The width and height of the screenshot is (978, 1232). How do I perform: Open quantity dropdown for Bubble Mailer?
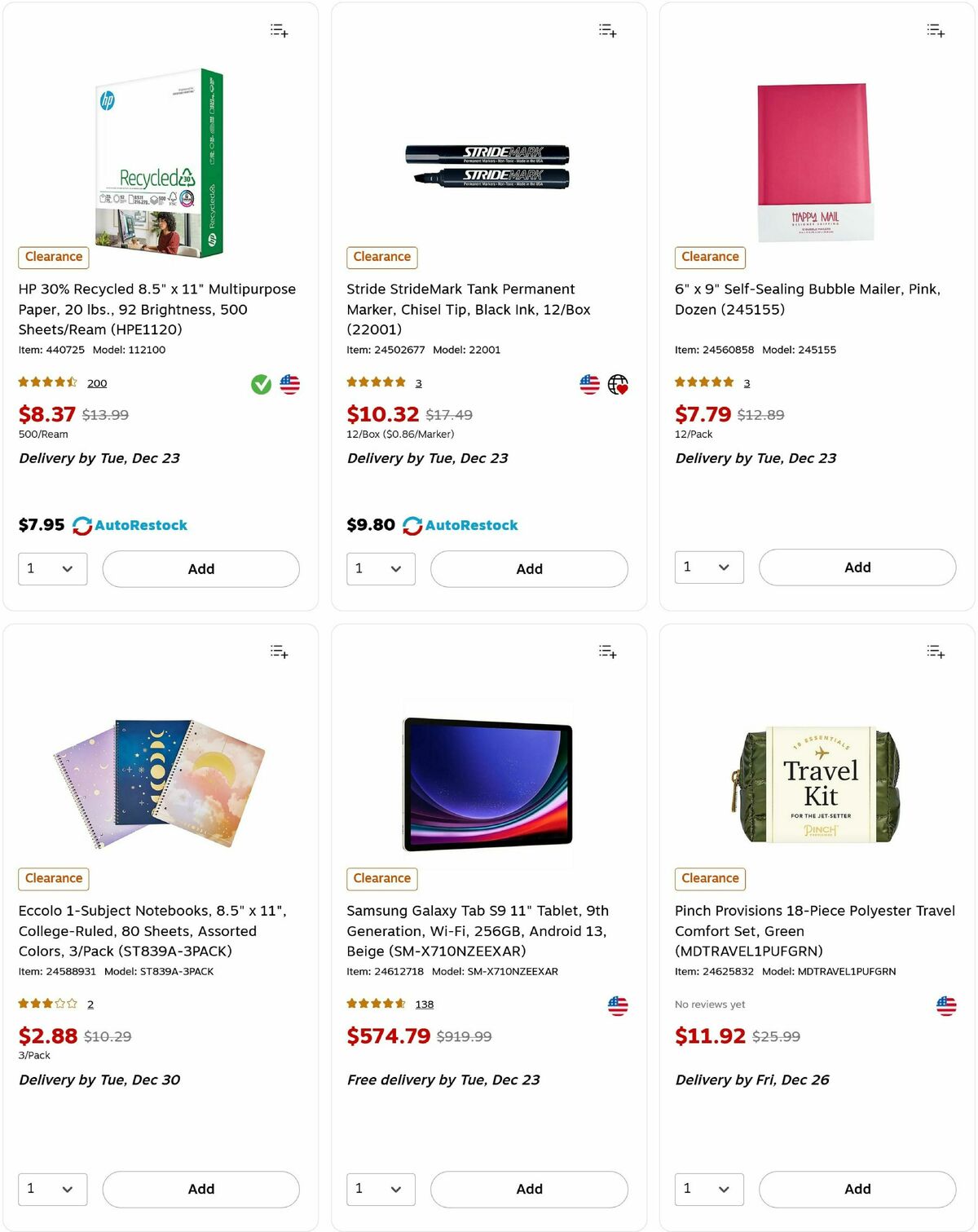[x=708, y=567]
